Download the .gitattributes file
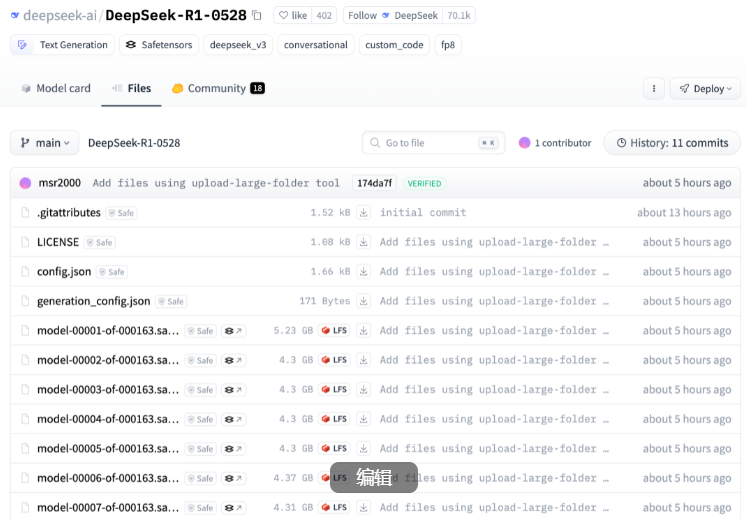Image resolution: width=746 pixels, height=519 pixels. (363, 213)
